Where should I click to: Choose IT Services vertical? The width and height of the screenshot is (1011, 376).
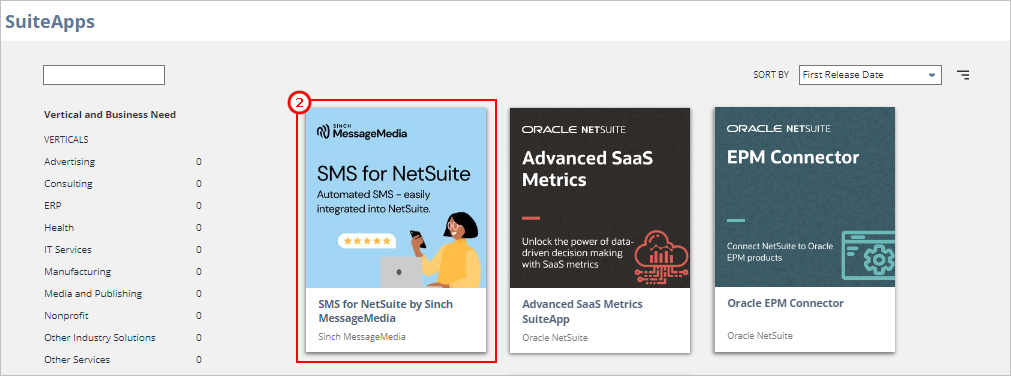click(x=68, y=250)
